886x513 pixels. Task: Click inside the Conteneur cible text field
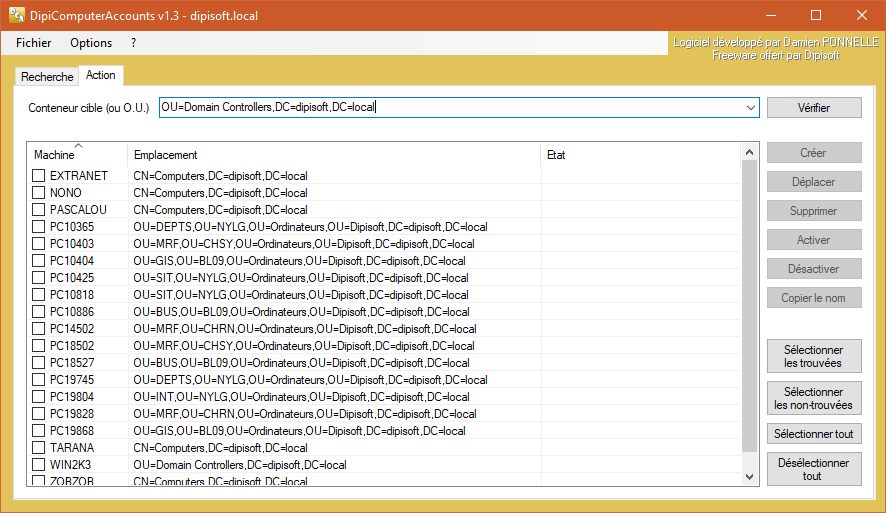[x=450, y=108]
